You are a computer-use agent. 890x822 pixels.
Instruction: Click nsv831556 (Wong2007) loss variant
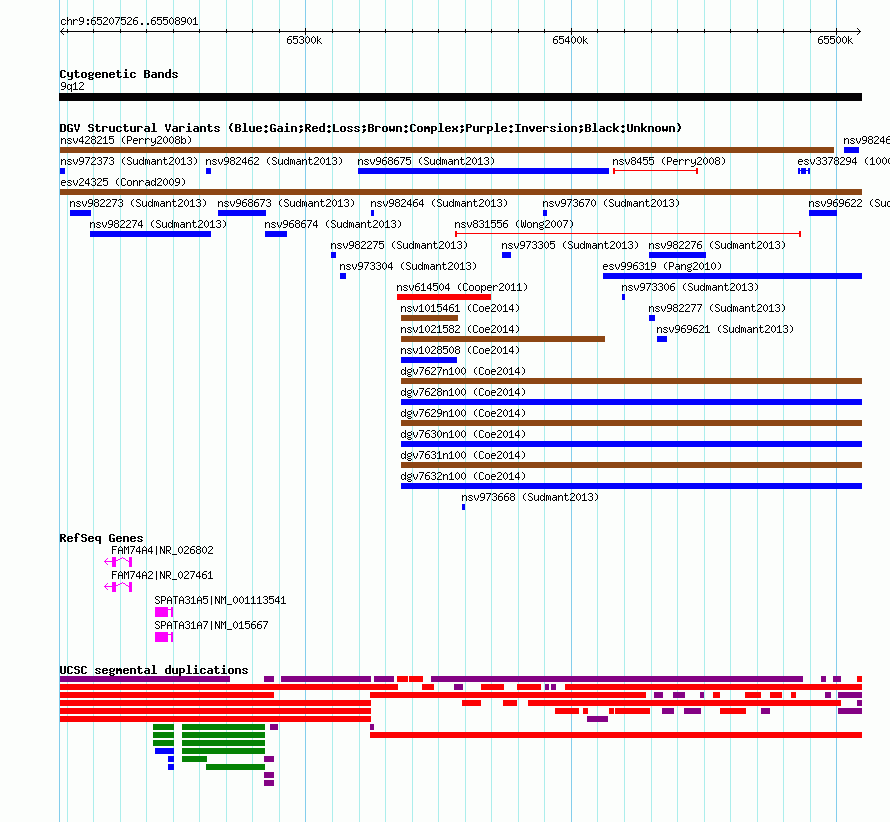tap(628, 234)
